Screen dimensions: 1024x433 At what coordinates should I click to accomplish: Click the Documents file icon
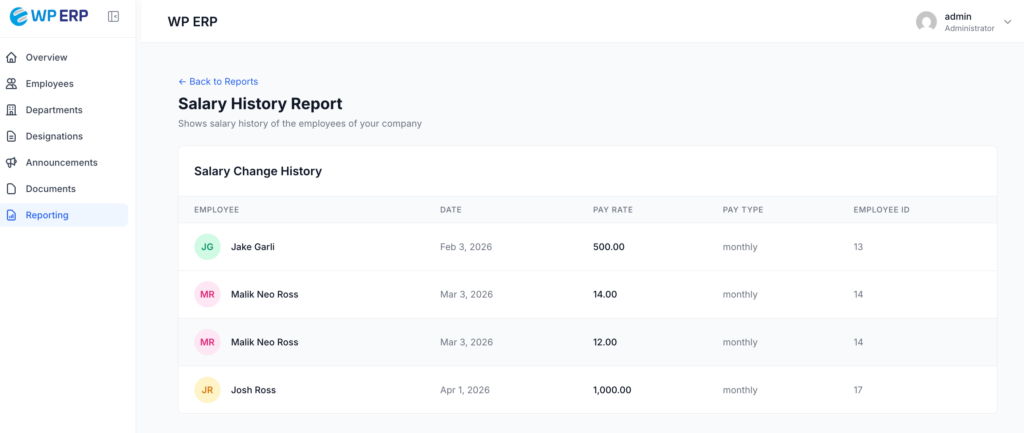pyautogui.click(x=11, y=188)
